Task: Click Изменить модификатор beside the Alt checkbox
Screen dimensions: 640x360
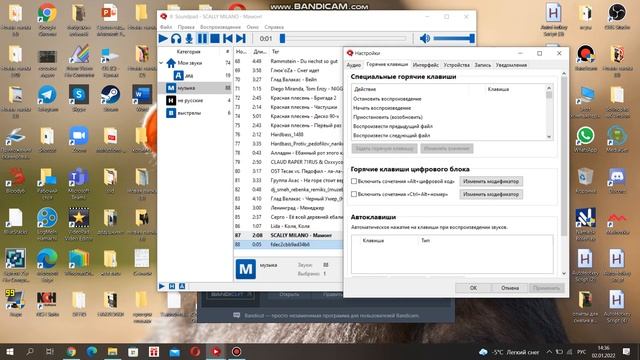Action: coord(491,181)
